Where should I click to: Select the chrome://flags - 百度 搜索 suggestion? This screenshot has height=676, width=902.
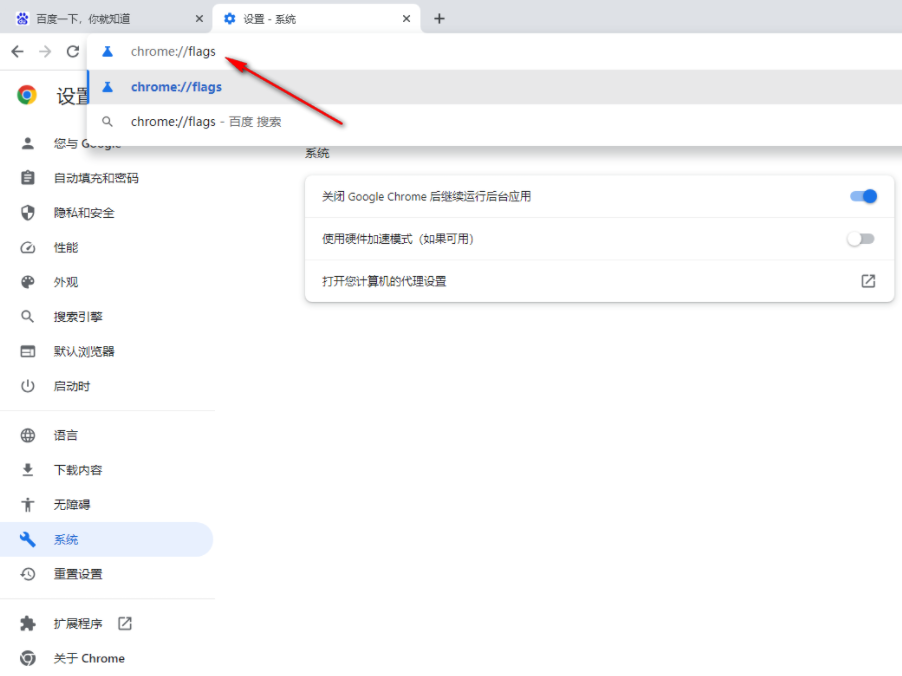coord(495,122)
